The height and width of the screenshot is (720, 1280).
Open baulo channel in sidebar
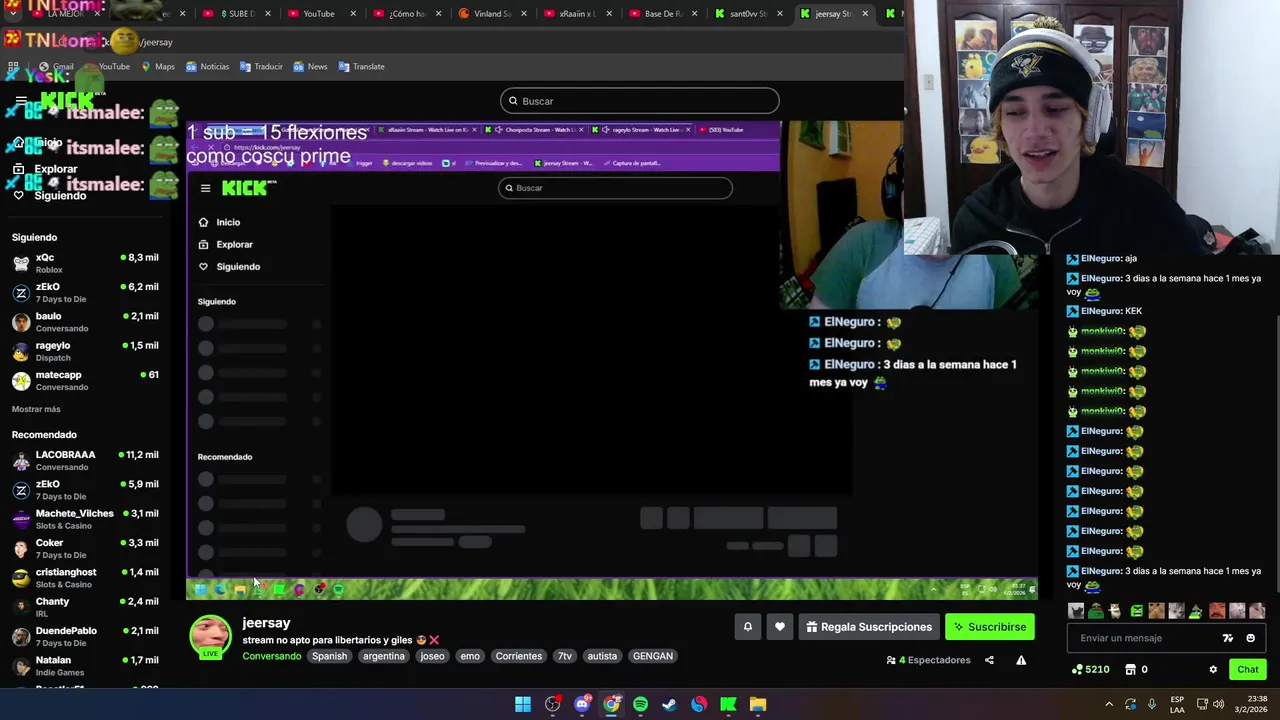tap(85, 322)
